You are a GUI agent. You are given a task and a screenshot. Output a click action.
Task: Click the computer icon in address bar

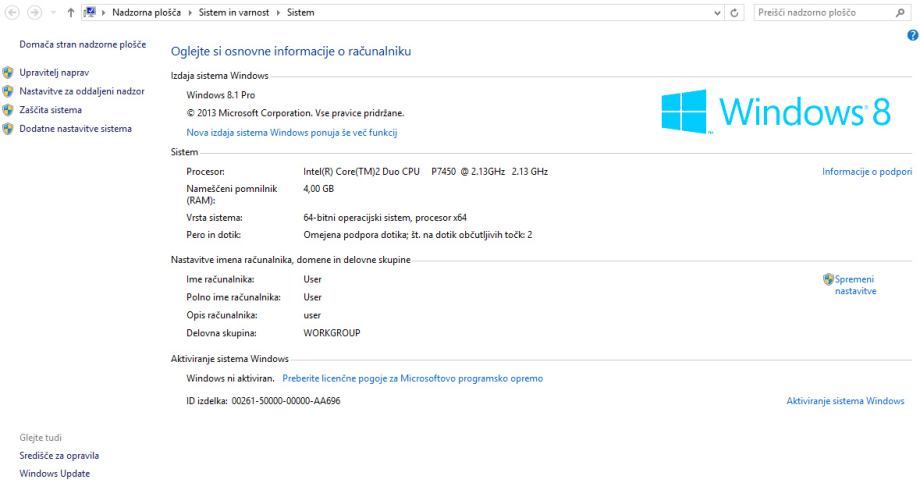click(90, 12)
